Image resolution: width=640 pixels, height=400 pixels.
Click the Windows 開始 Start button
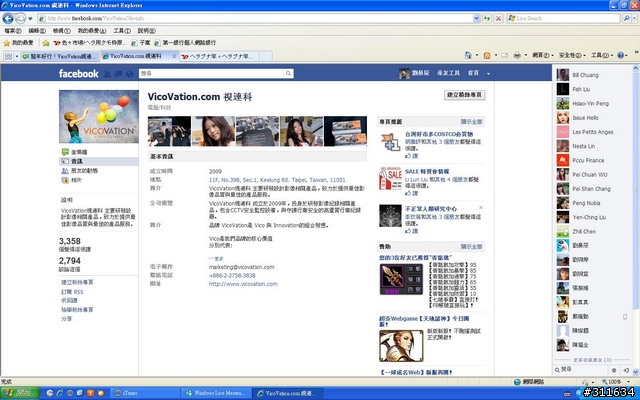[x=20, y=393]
